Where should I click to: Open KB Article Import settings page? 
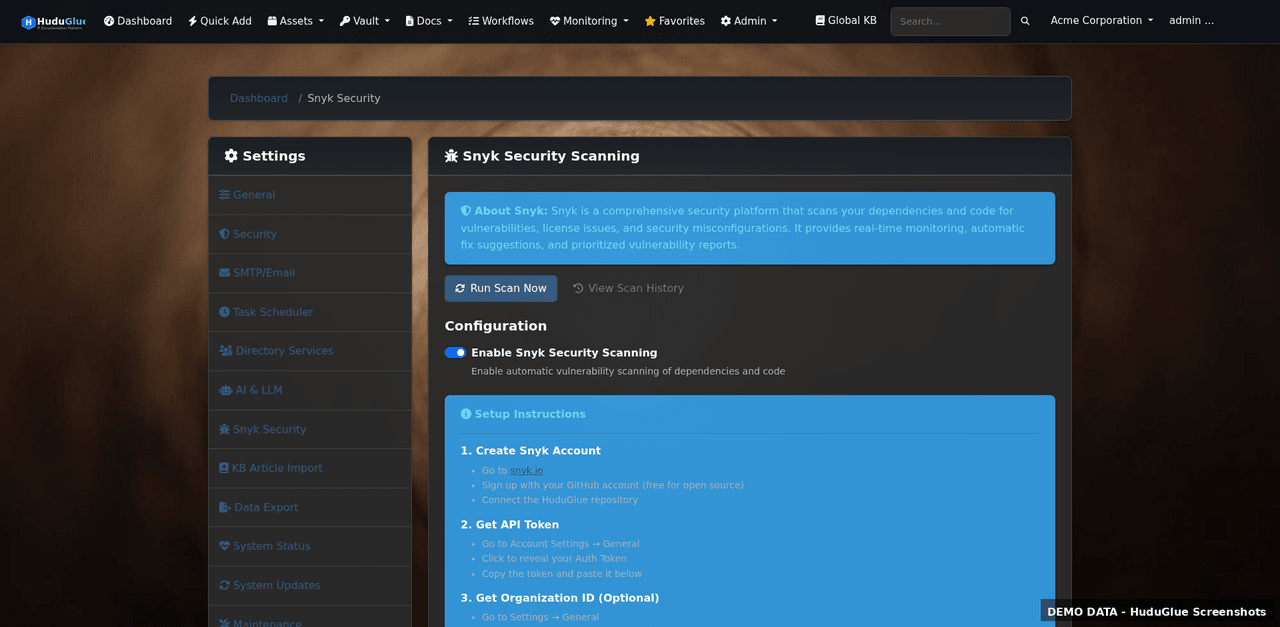pos(310,468)
